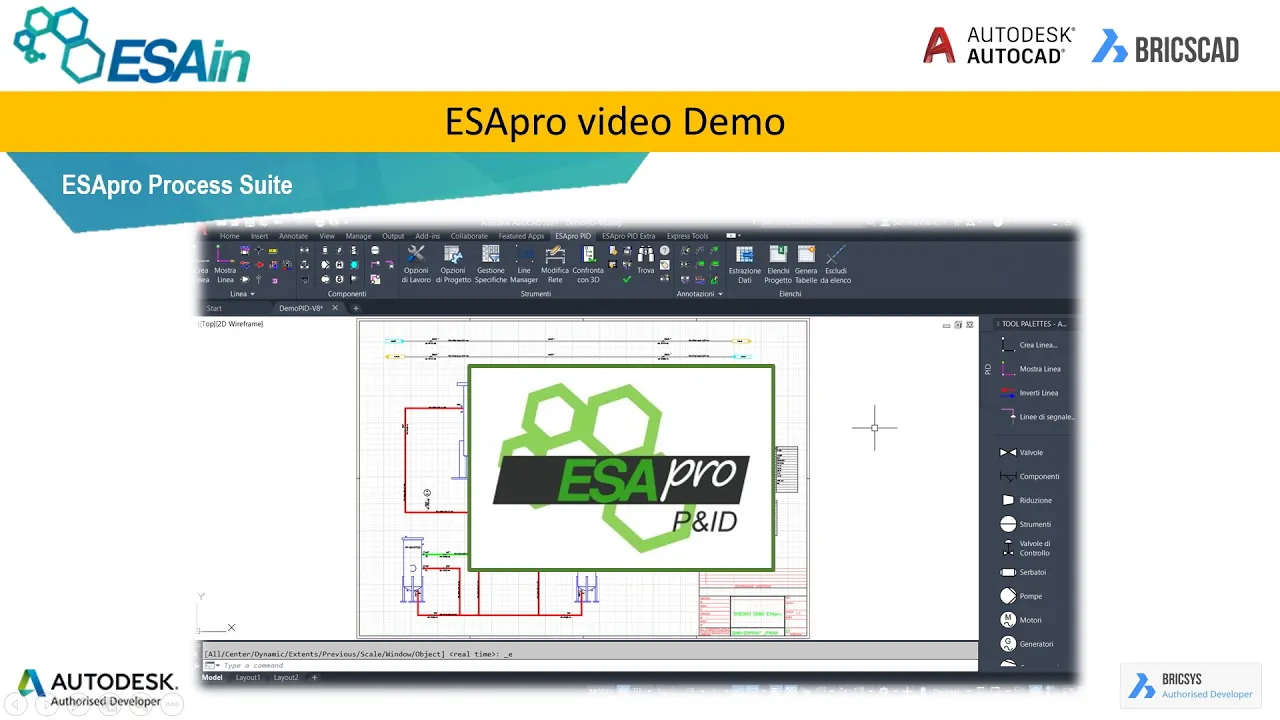Select the Modifica Rete tool
Viewport: 1280px width, 720px height.
[x=555, y=264]
